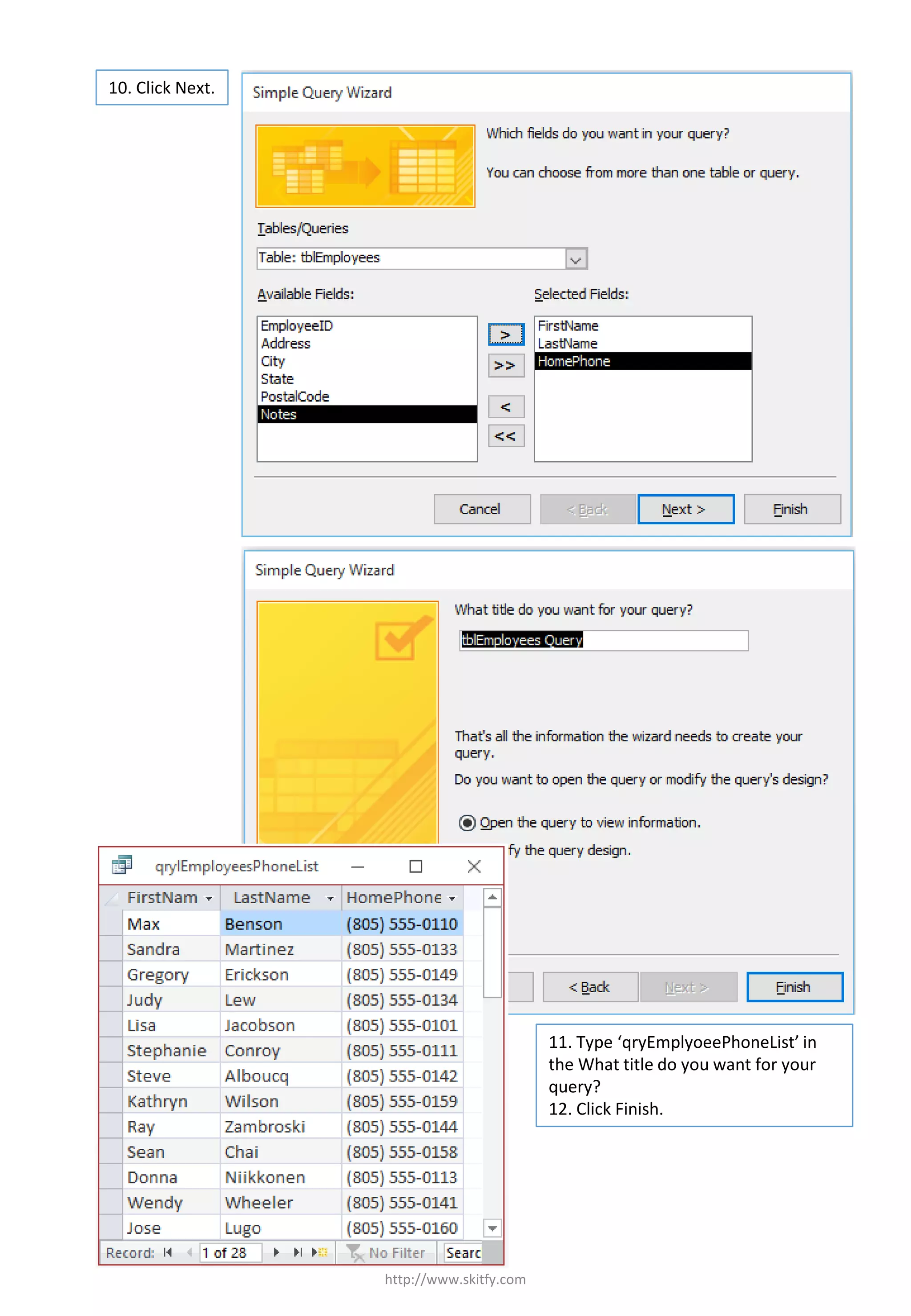Screen dimensions: 911x1316
Task: Click the new blank record icon
Action: pyautogui.click(x=320, y=1252)
